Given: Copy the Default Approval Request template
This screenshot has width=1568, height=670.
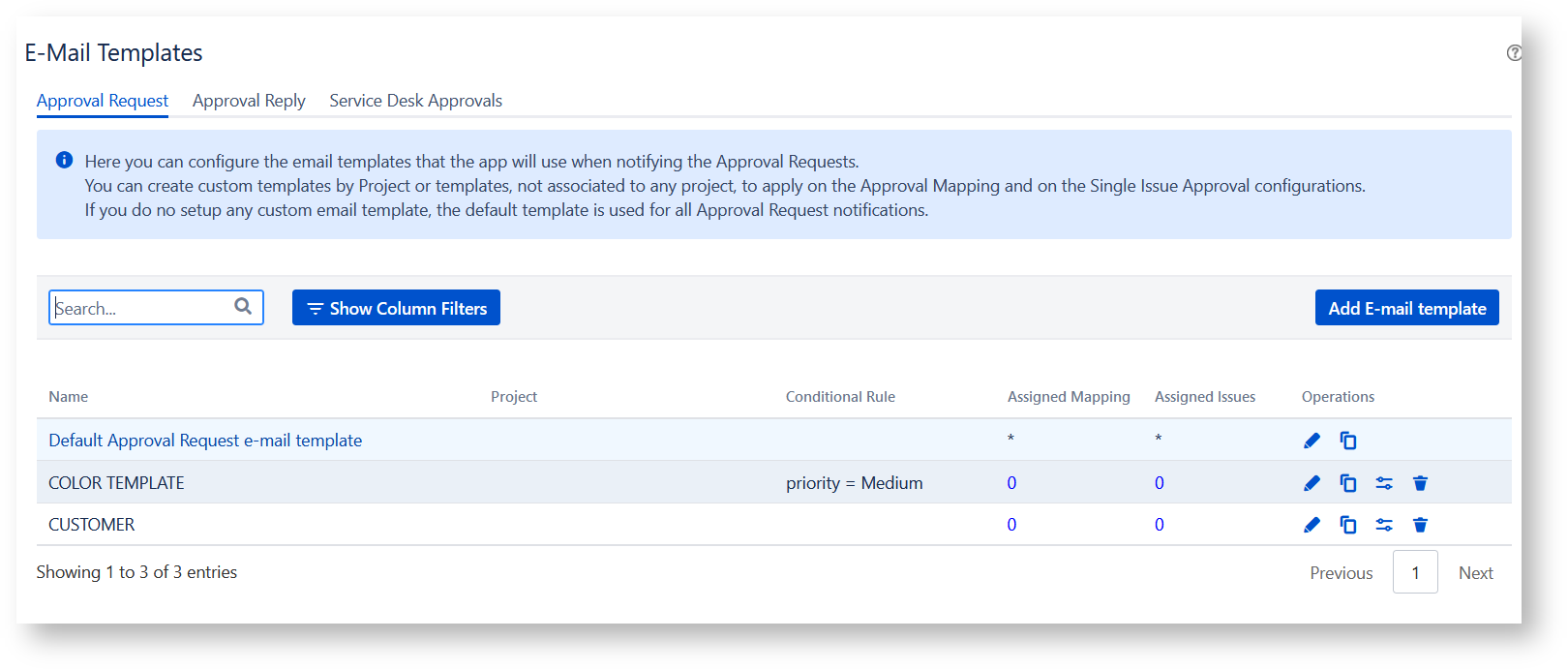Looking at the screenshot, I should 1347,441.
